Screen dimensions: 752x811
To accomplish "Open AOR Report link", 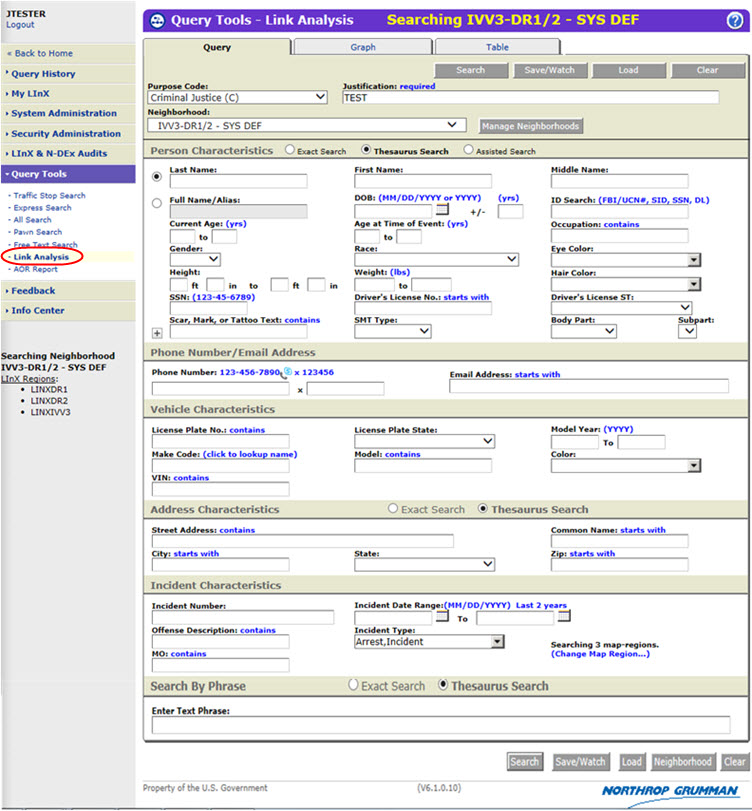I will [x=35, y=269].
